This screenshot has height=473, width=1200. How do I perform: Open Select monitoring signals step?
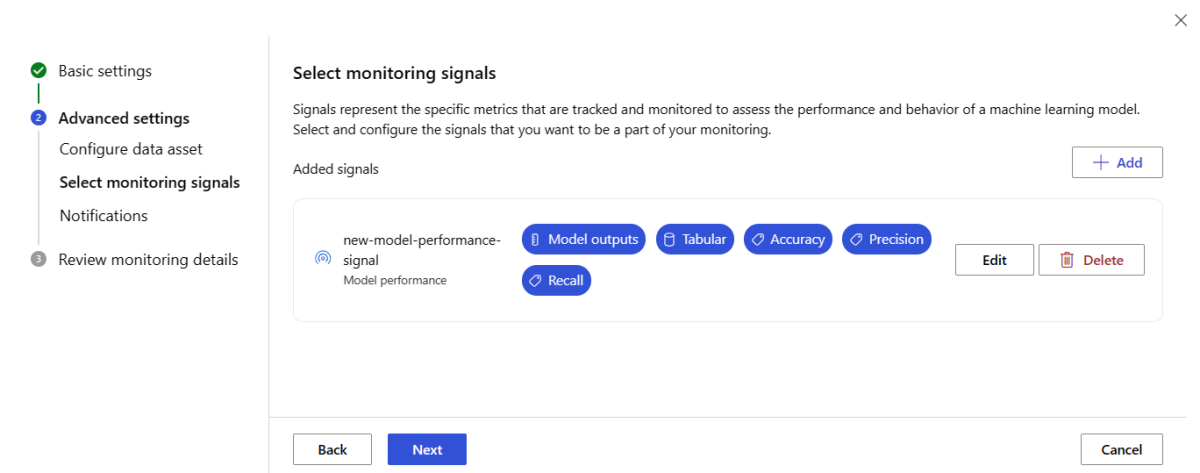click(149, 182)
